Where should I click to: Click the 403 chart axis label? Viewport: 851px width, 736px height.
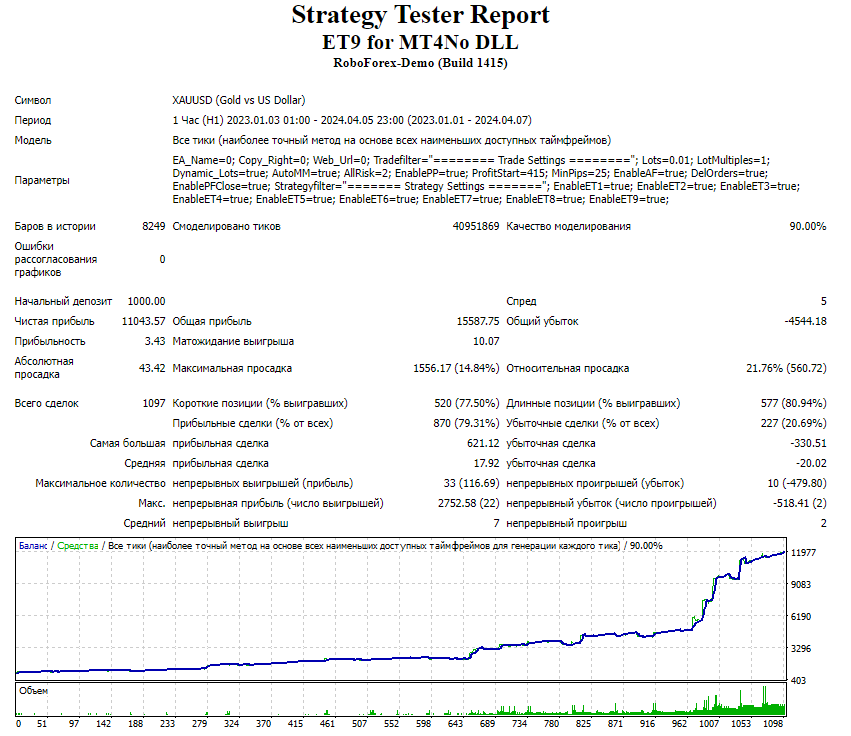(798, 681)
